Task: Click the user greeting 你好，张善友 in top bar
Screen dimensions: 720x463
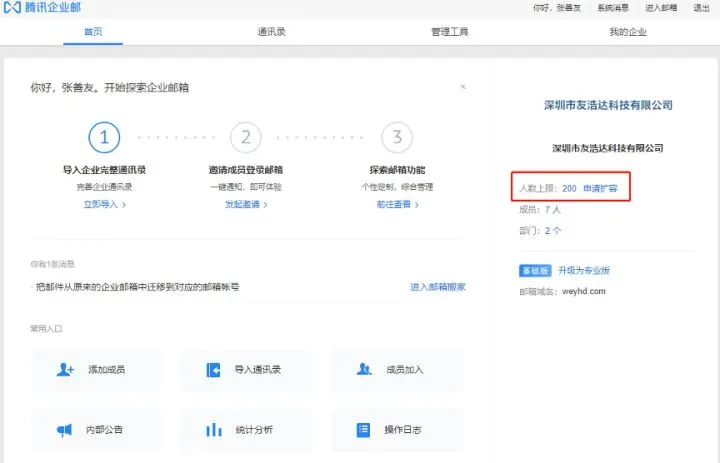Action: (x=557, y=7)
